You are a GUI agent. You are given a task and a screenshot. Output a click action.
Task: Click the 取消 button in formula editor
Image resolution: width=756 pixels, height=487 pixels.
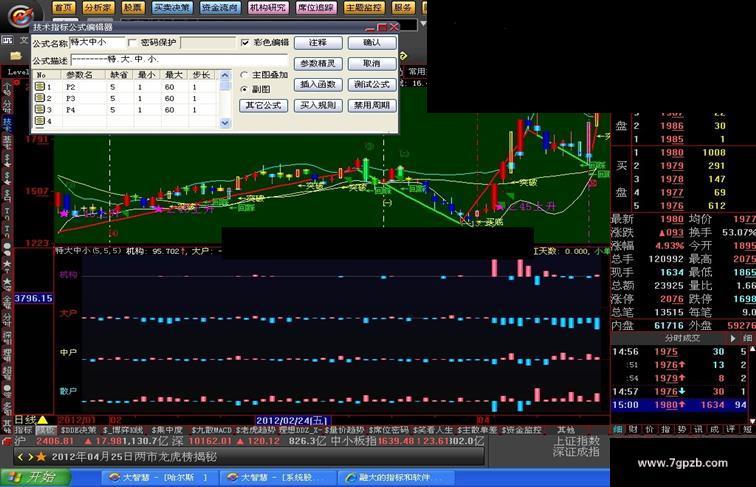(x=372, y=64)
